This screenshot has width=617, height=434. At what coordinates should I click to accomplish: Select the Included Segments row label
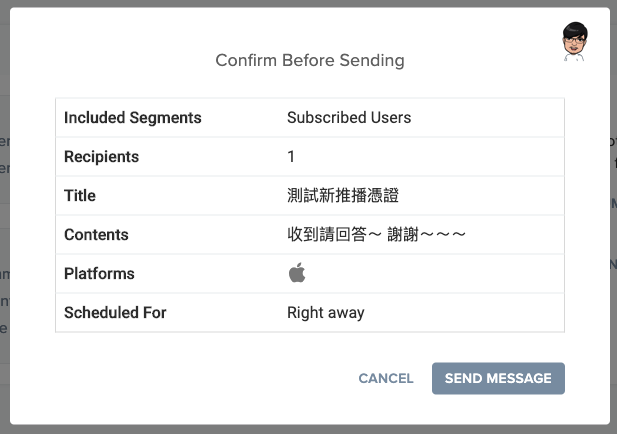coord(133,118)
